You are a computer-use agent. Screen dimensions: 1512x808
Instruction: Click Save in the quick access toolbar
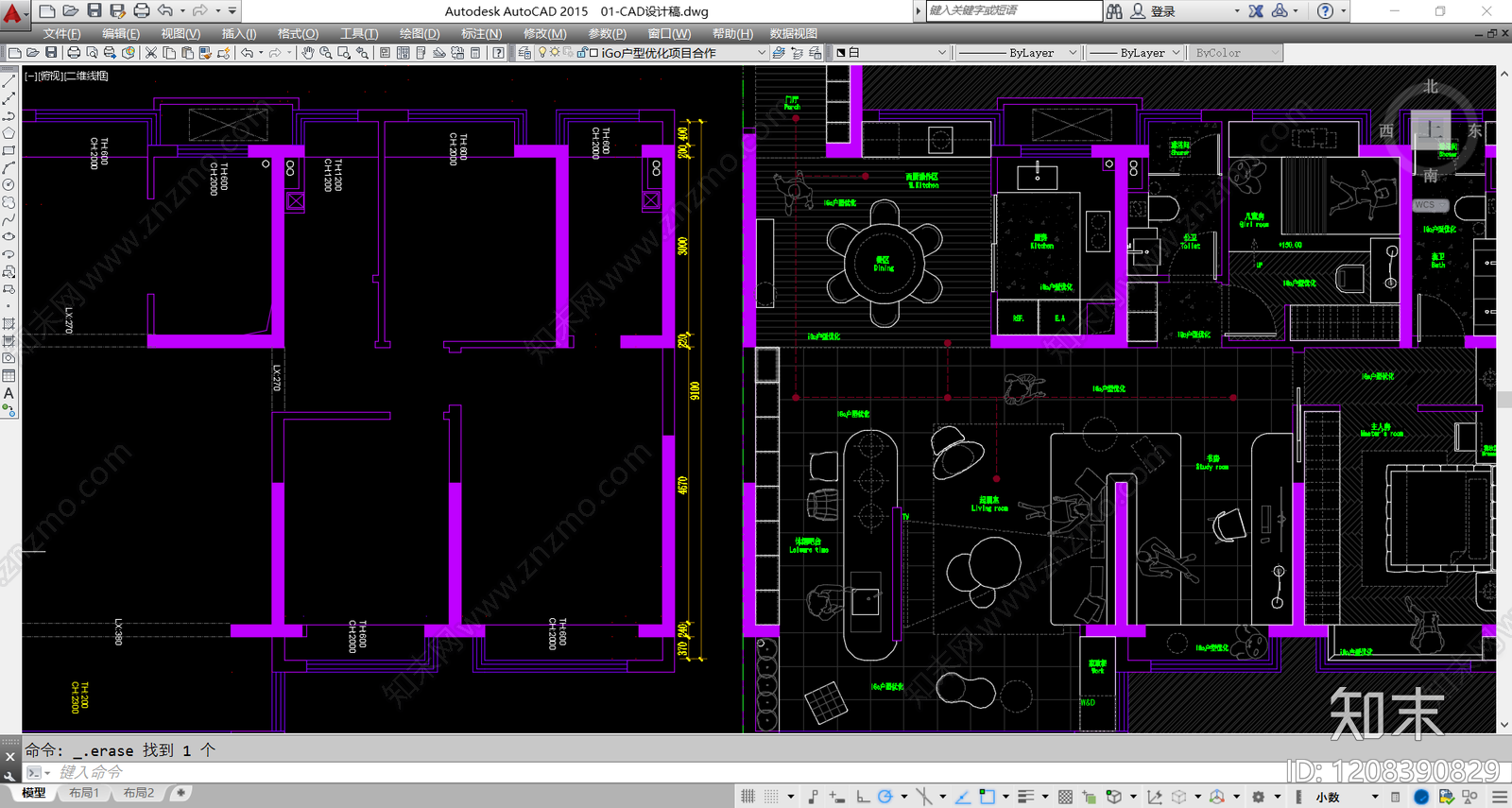[94, 10]
